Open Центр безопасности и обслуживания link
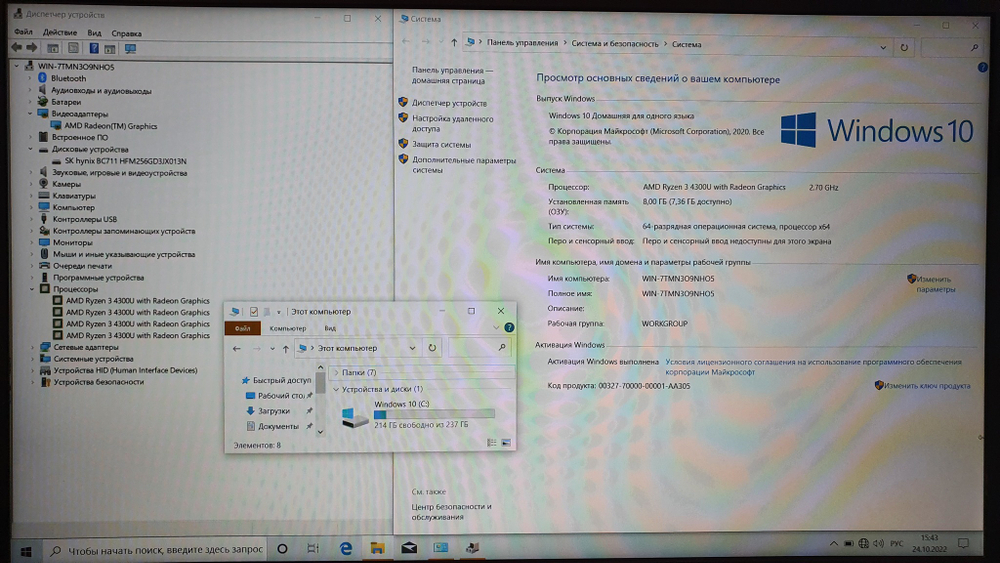Viewport: 1000px width, 563px height. [x=451, y=511]
